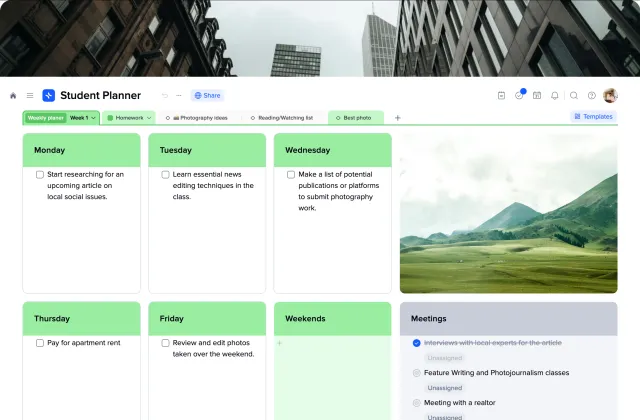Image resolution: width=640 pixels, height=420 pixels.
Task: Click the Wednesday card header
Action: tap(333, 150)
